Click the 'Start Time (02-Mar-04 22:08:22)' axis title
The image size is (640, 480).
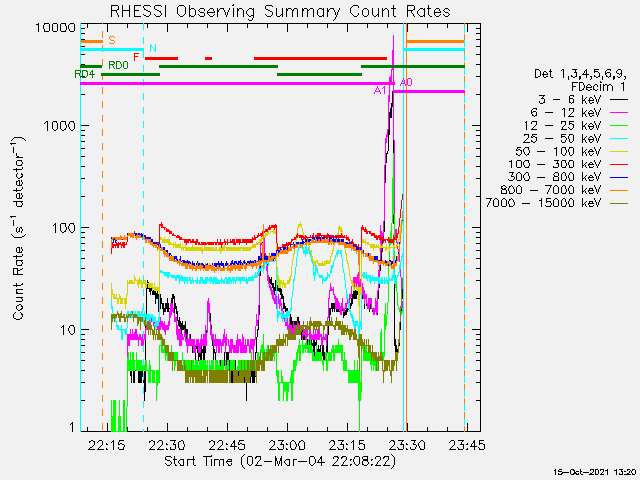280,462
